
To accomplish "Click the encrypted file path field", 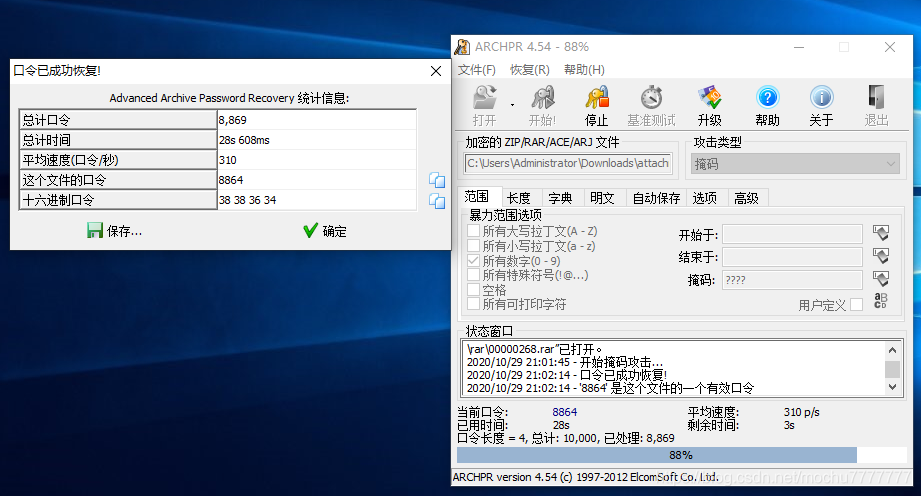I will click(568, 163).
